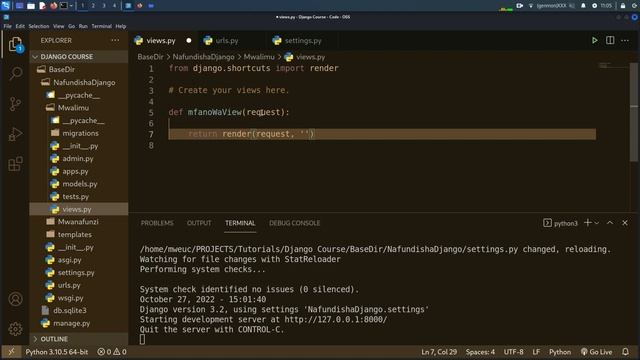
Task: Open the Manage gear icon
Action: [16, 329]
